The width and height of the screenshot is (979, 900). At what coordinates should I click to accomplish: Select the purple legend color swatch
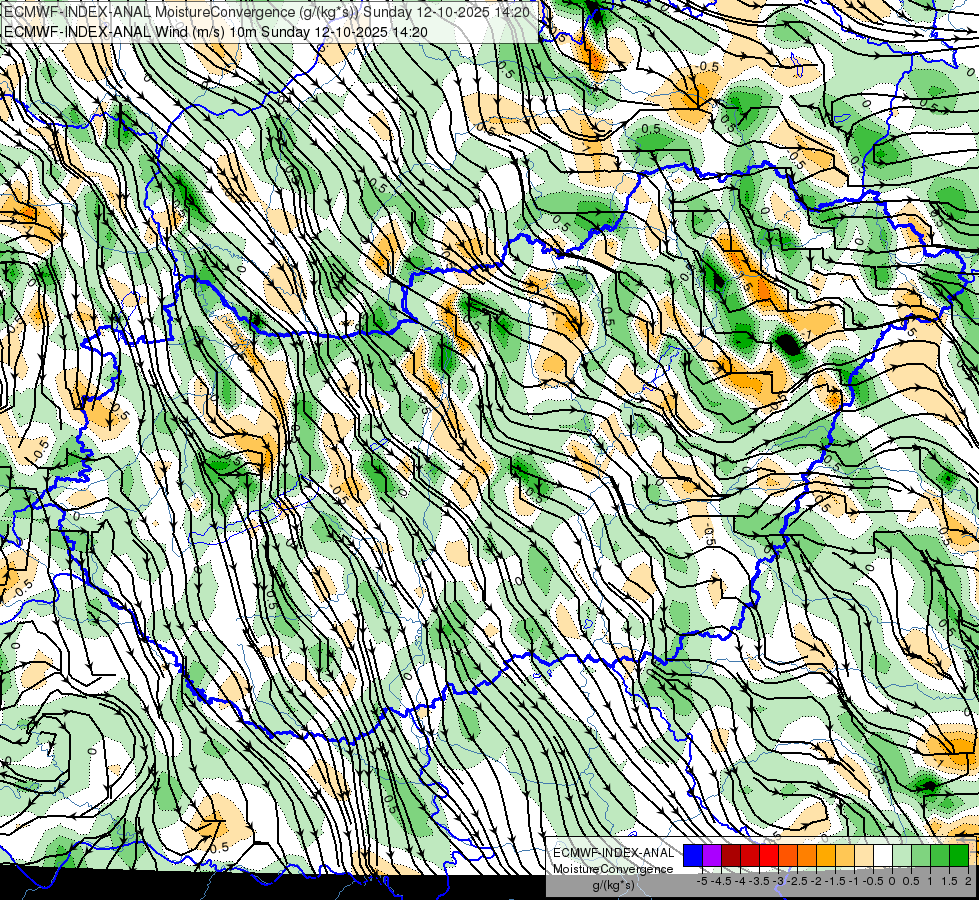(712, 856)
